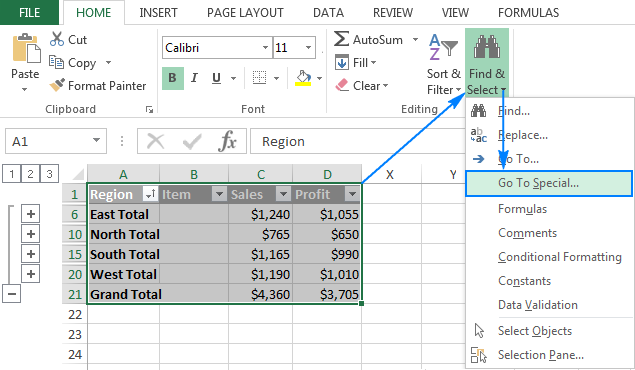Click the select-all corner triangle
Image resolution: width=635 pixels, height=370 pixels.
77,174
